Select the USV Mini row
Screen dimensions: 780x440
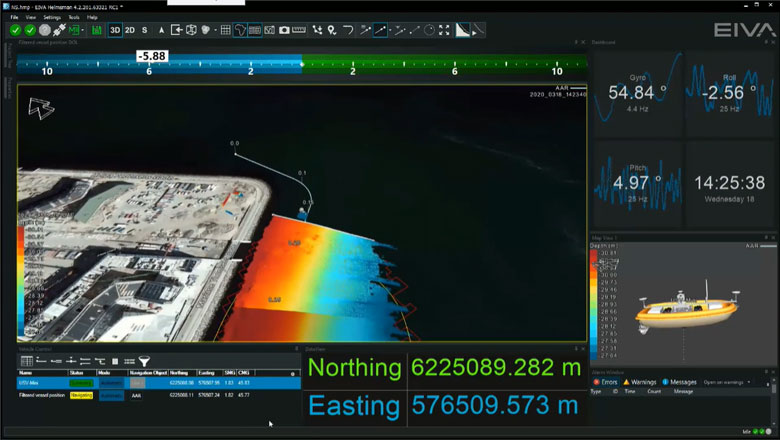coord(159,383)
